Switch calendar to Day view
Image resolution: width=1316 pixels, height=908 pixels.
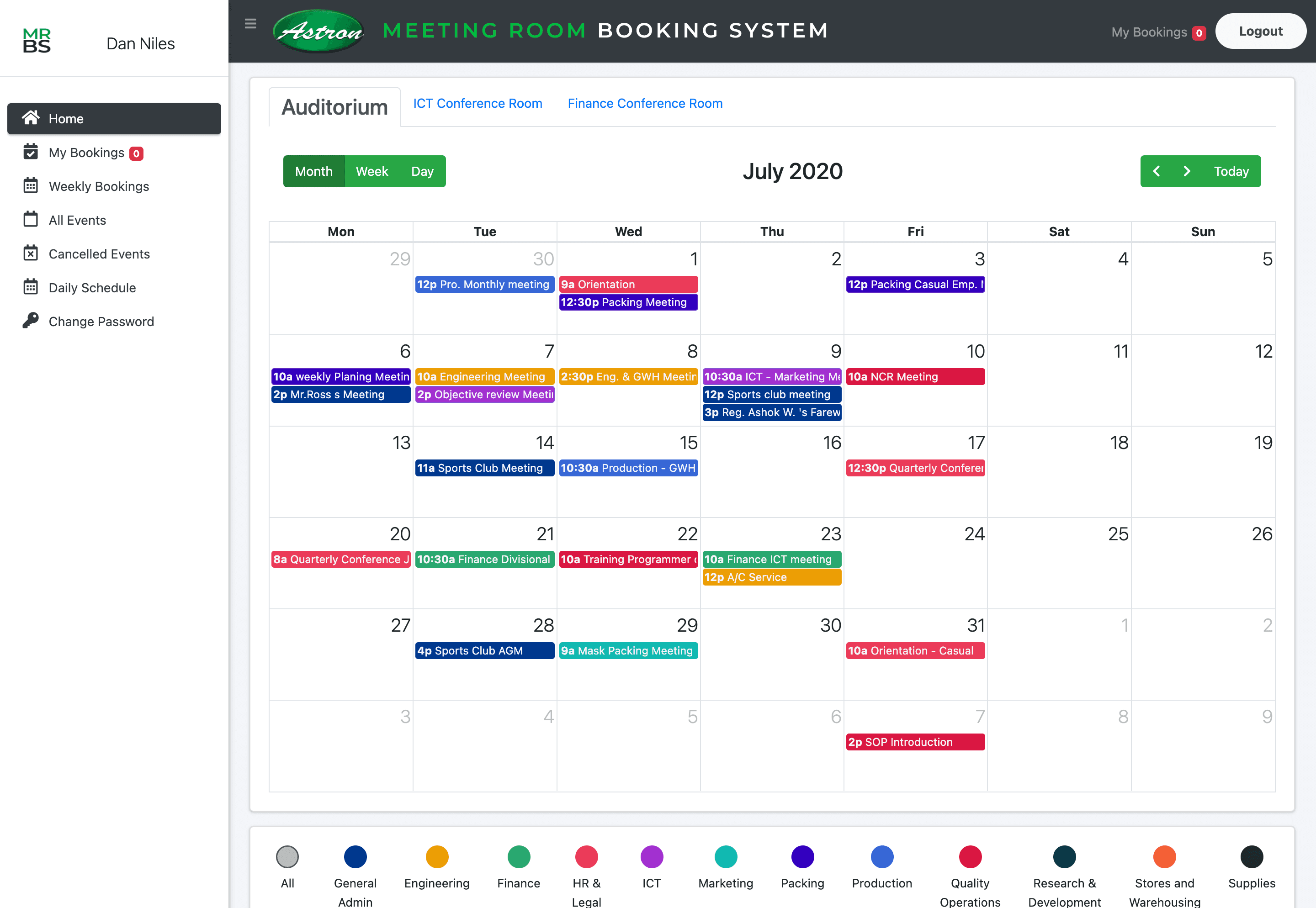pyautogui.click(x=422, y=171)
